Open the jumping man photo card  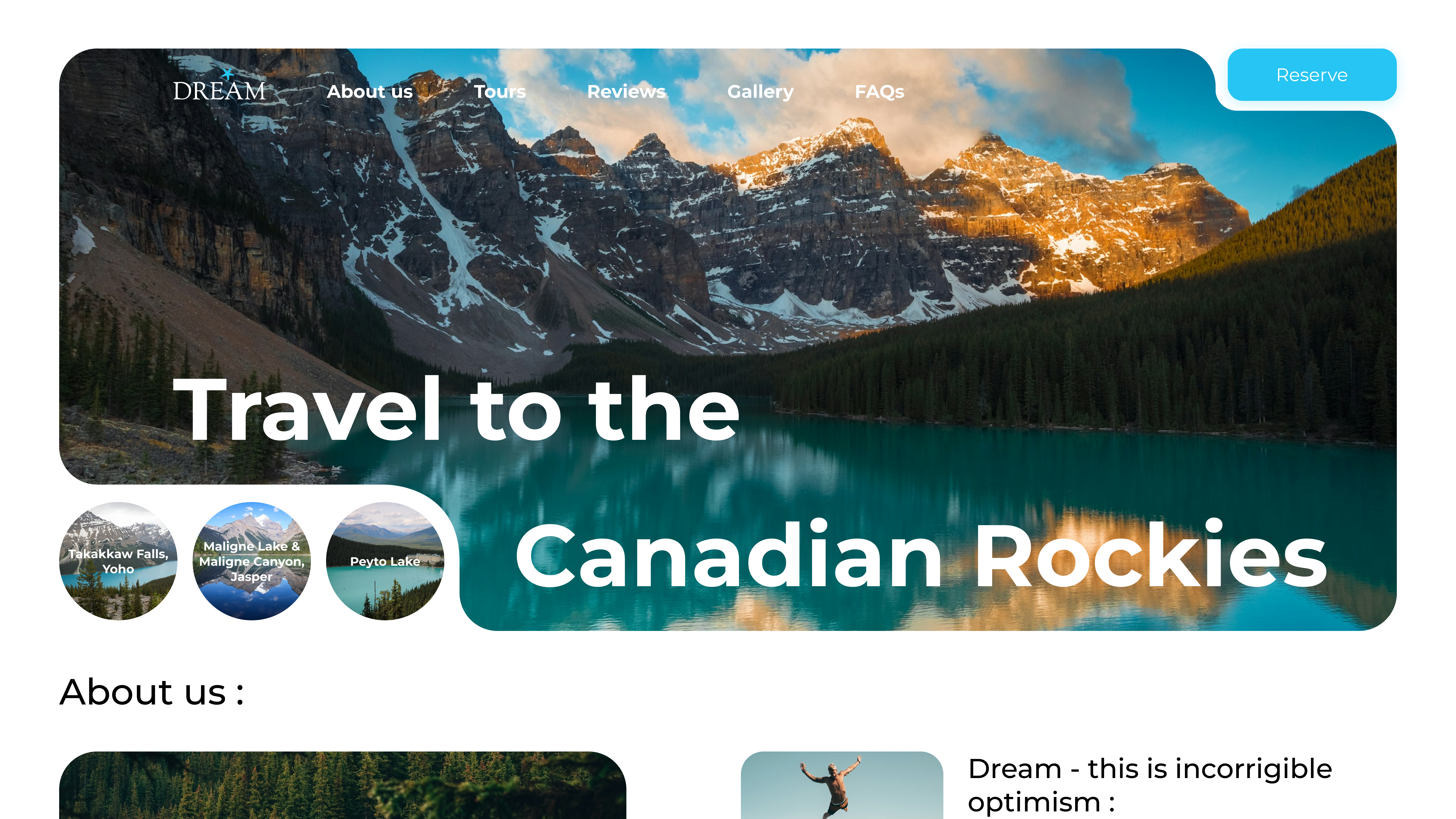[842, 785]
